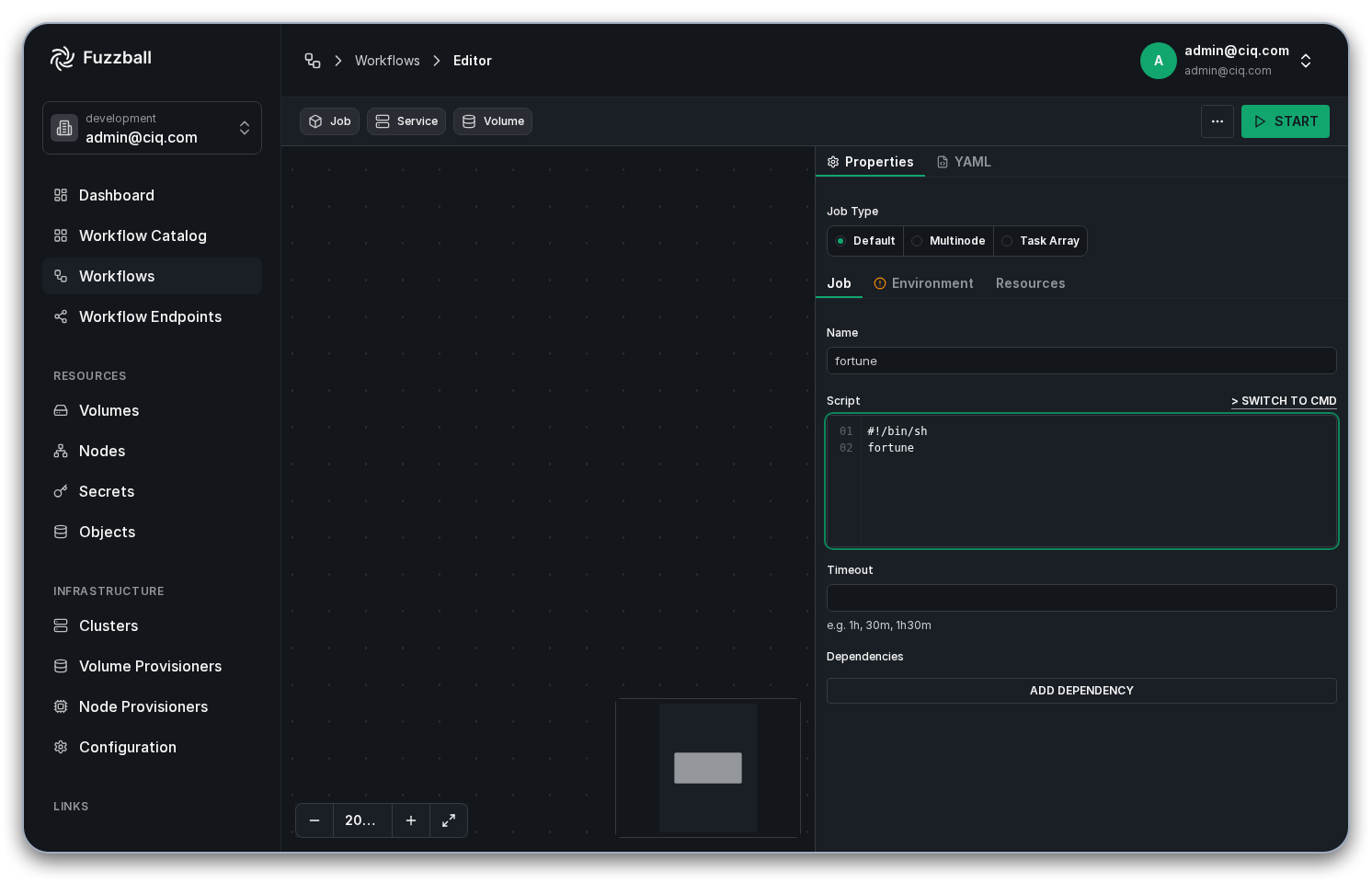Start the workflow
Screen dimensions: 1372x883
1286,121
